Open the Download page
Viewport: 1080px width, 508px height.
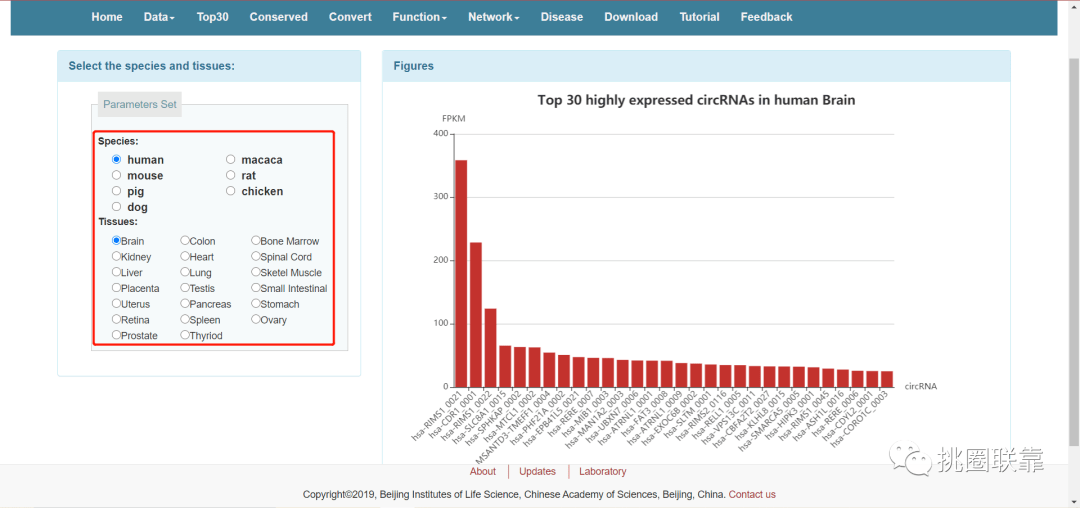[x=631, y=17]
